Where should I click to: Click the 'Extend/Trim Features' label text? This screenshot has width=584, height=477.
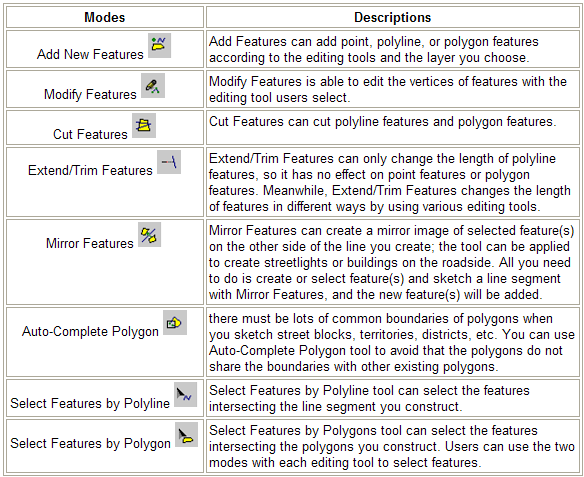(90, 170)
